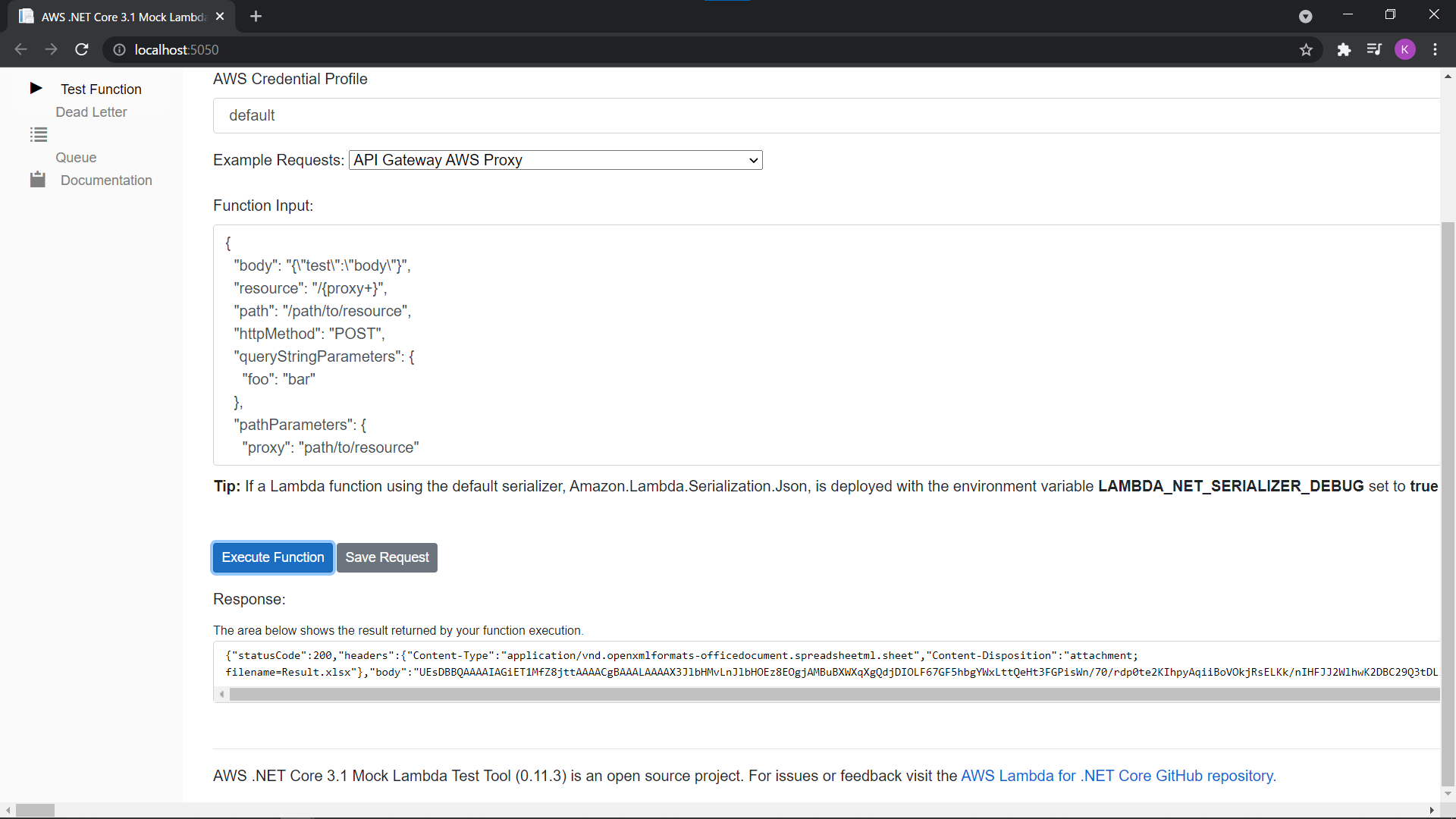Screen dimensions: 1456x819
Task: Click the tab search dropdown in title bar
Action: point(1305,17)
